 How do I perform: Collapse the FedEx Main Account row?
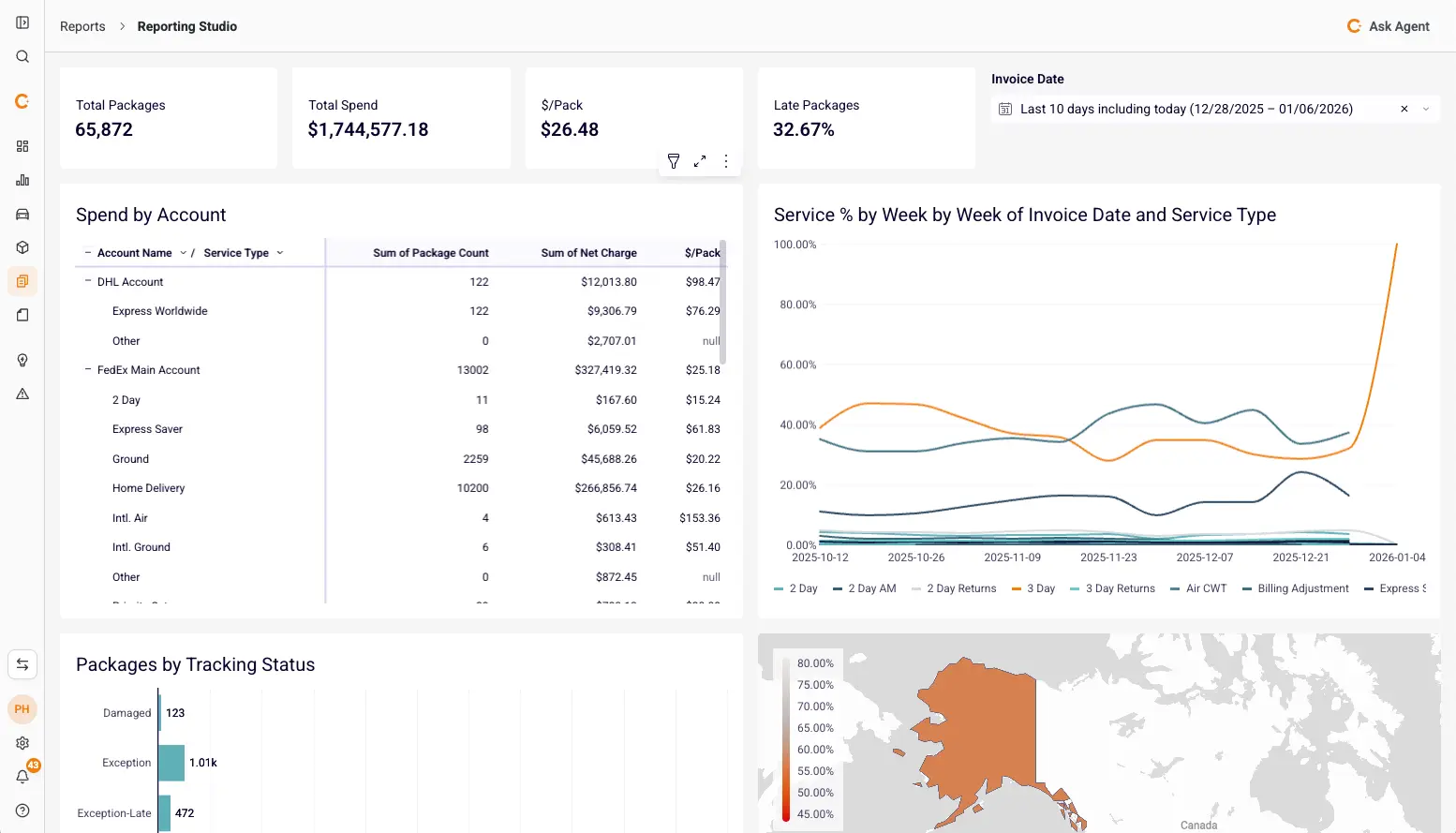[88, 370]
